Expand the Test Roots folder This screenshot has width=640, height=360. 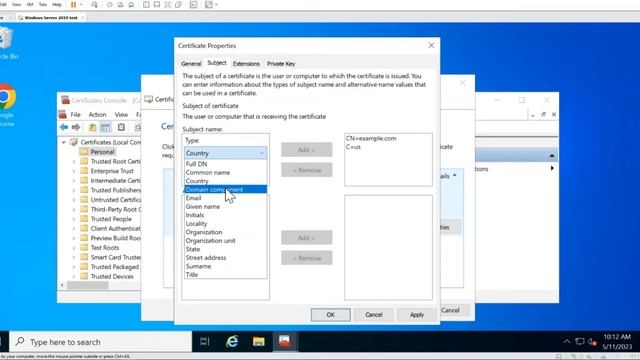coord(74,248)
